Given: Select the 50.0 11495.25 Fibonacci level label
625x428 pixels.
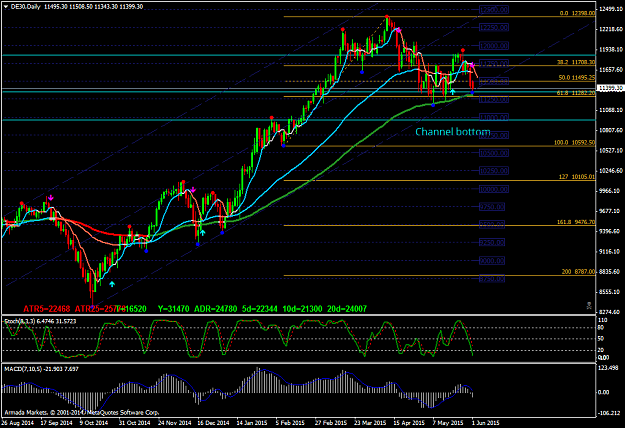Looking at the screenshot, I should point(576,78).
